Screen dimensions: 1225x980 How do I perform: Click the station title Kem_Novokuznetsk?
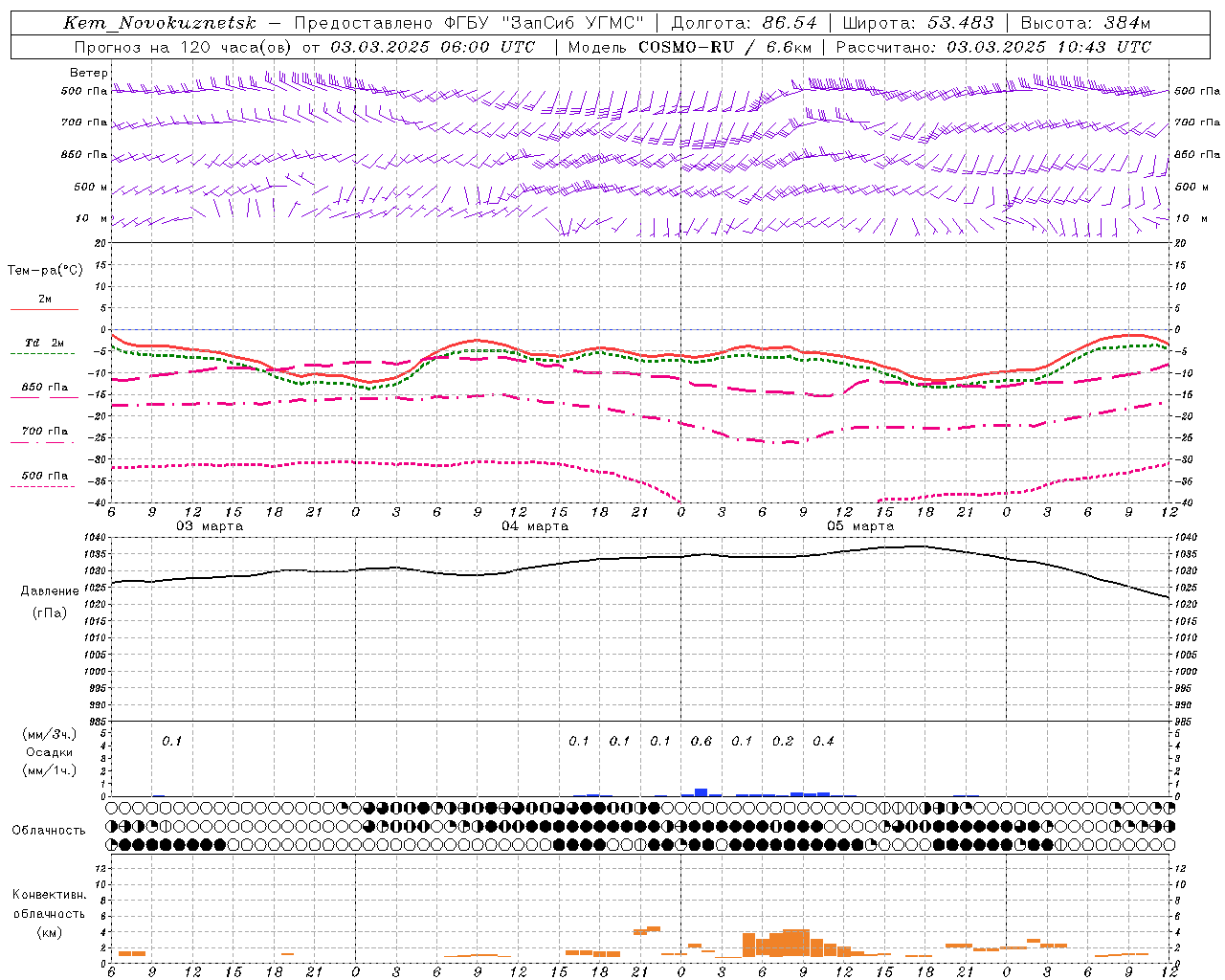(160, 23)
